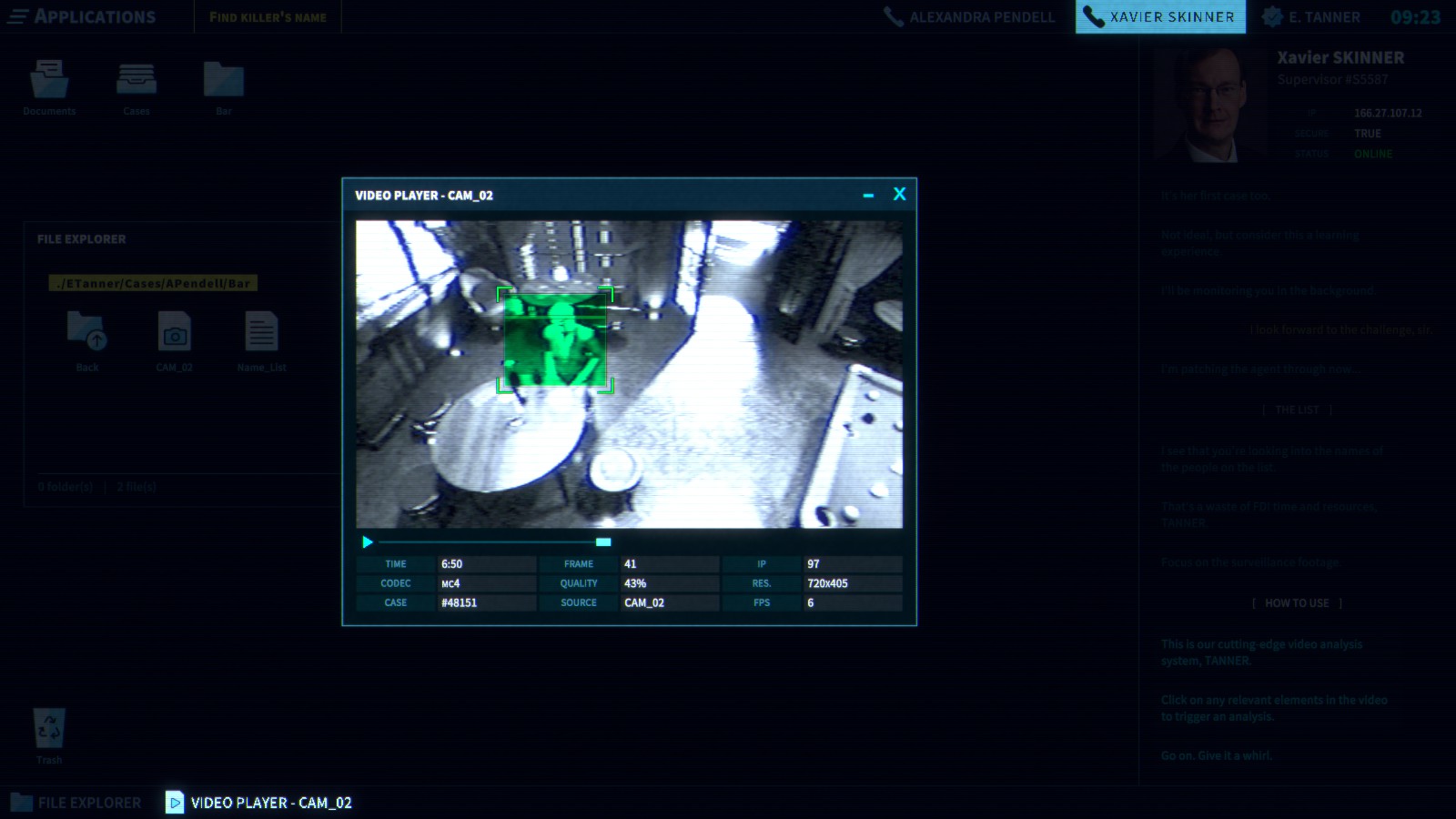Click the video progress slider handle
This screenshot has width=1456, height=819.
pyautogui.click(x=602, y=541)
